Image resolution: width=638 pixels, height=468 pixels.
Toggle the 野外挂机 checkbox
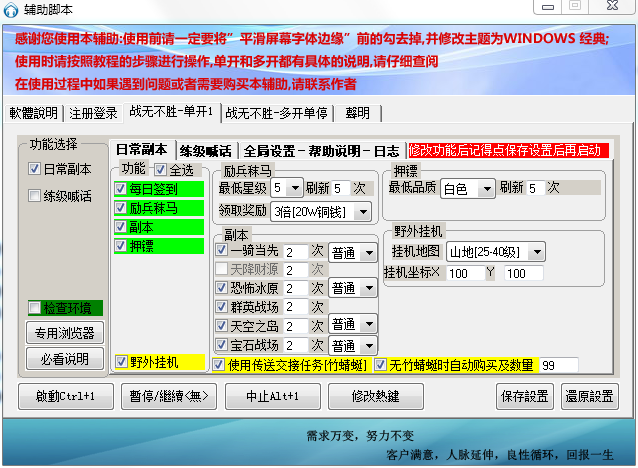[122, 362]
